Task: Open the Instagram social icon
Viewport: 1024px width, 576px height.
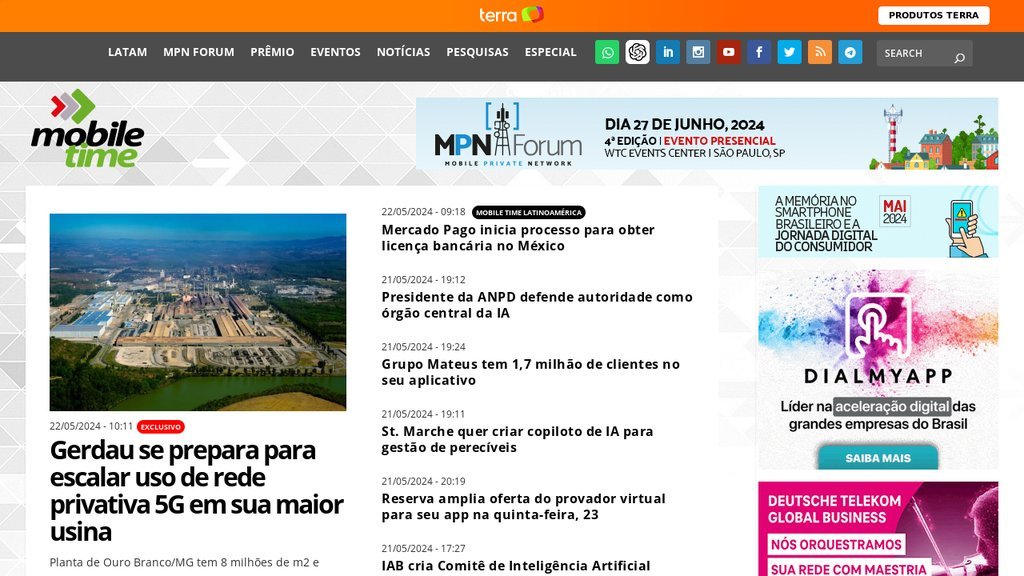Action: (698, 52)
